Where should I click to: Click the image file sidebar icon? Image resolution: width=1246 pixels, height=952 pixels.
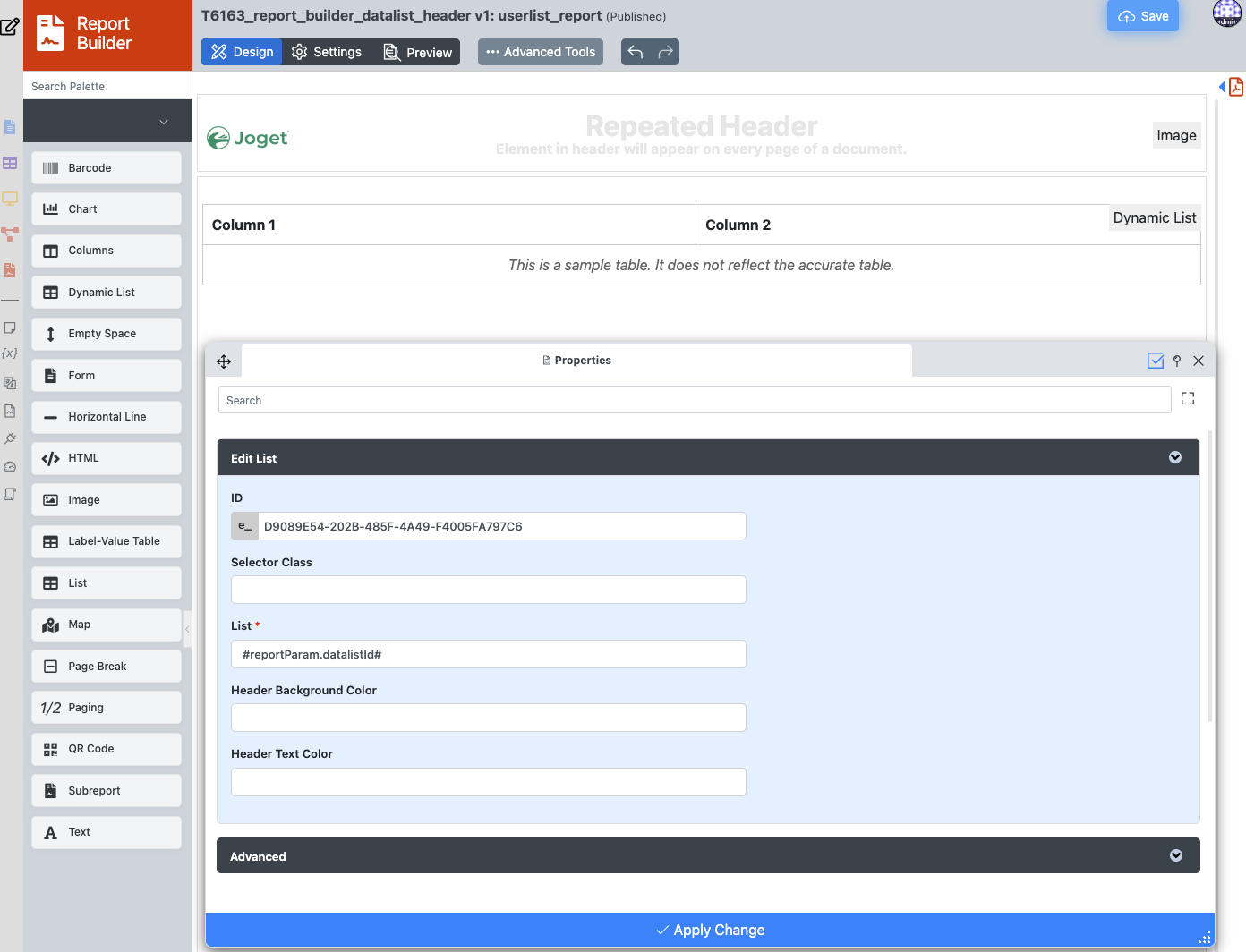tap(10, 411)
